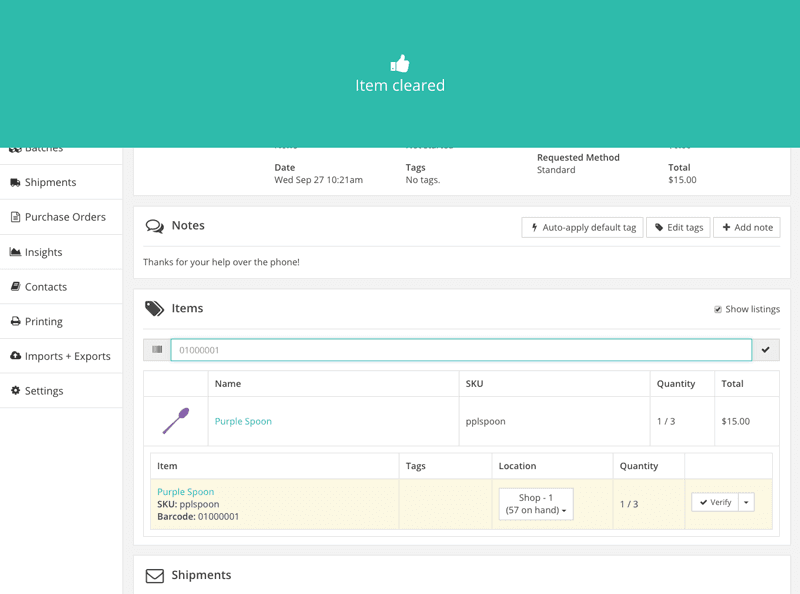
Task: Click the Printing printer icon
Action: [15, 321]
